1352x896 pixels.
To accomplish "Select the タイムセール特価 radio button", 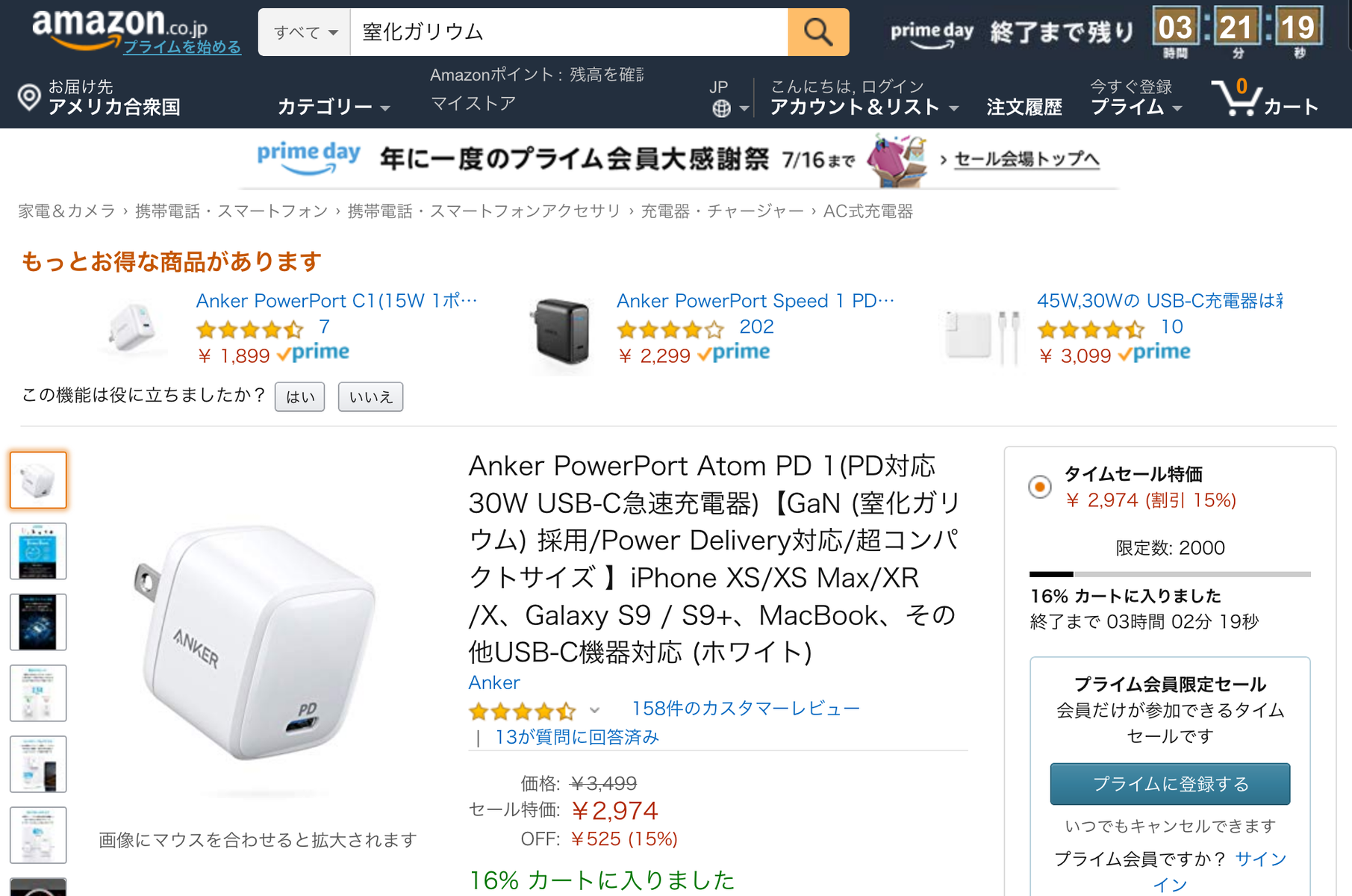I will (1039, 487).
